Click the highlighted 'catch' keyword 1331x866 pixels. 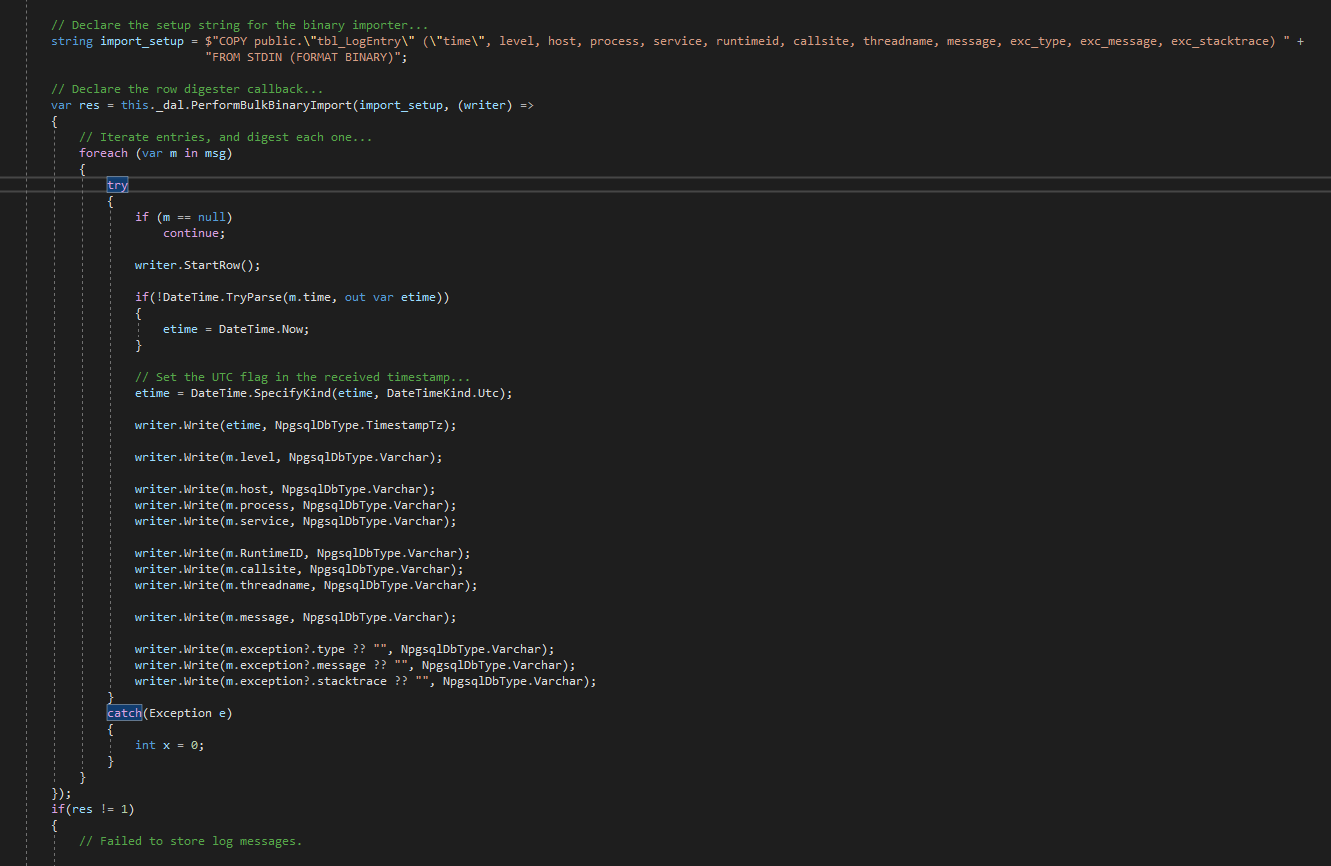pyautogui.click(x=124, y=713)
